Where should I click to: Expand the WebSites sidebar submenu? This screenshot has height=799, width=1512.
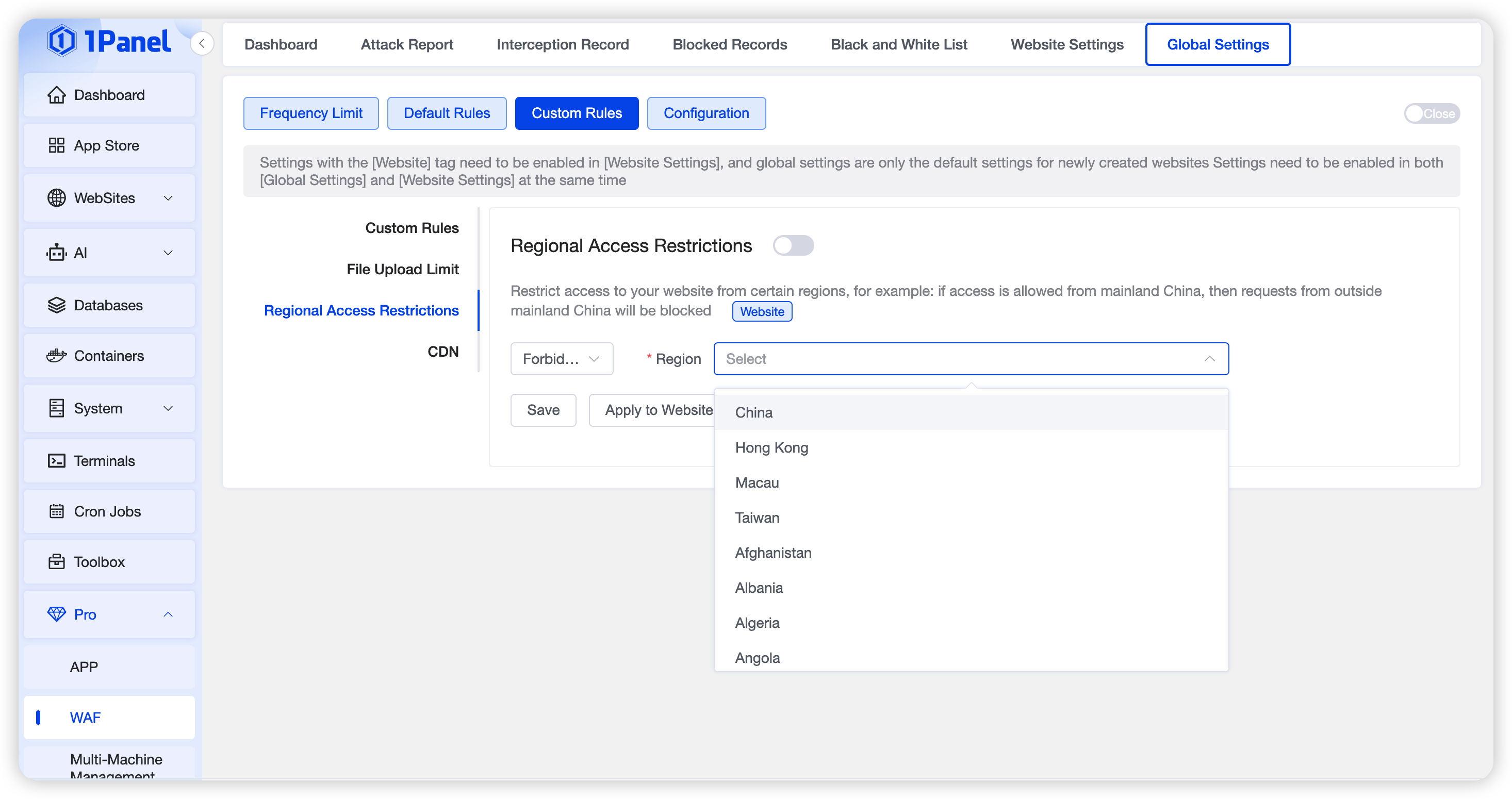tap(168, 198)
